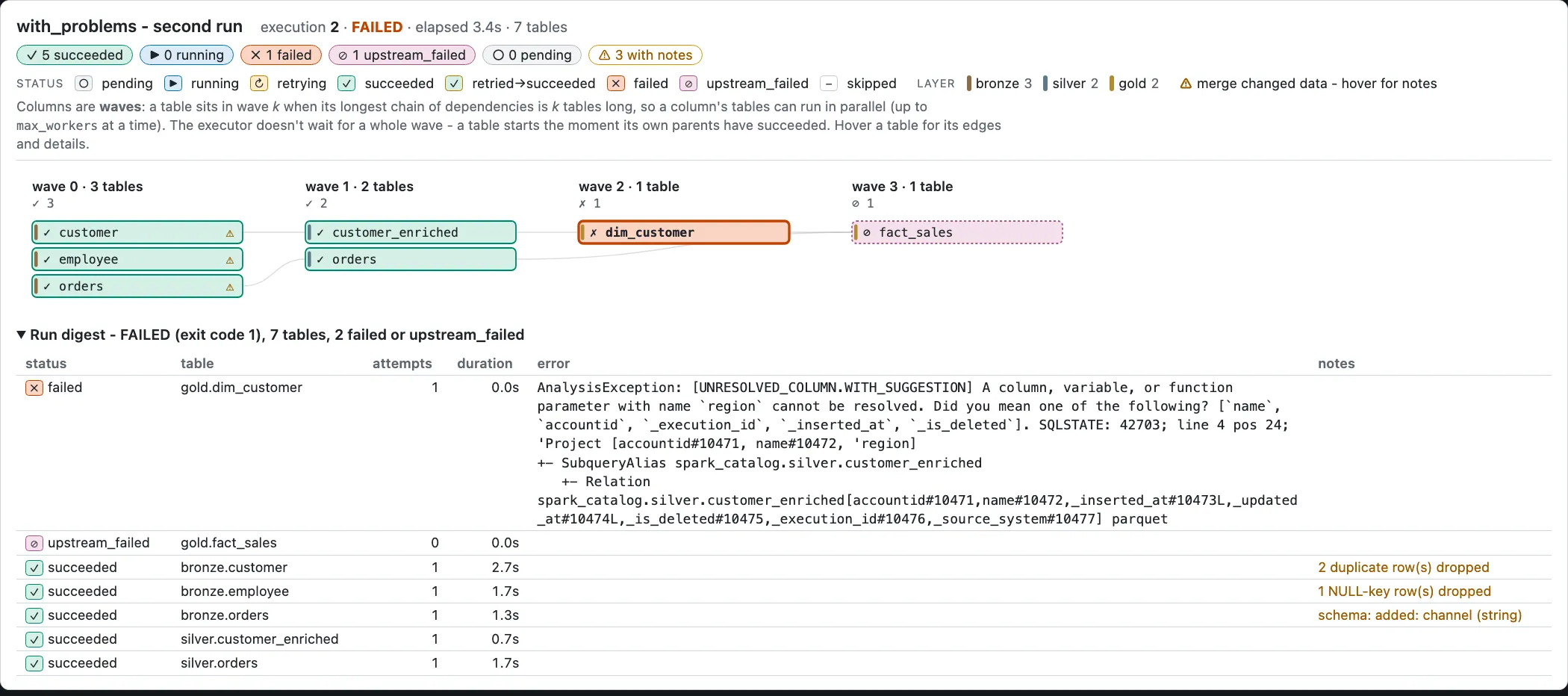Click the skipped status legend icon
Screen dimensions: 1568x696
829,84
